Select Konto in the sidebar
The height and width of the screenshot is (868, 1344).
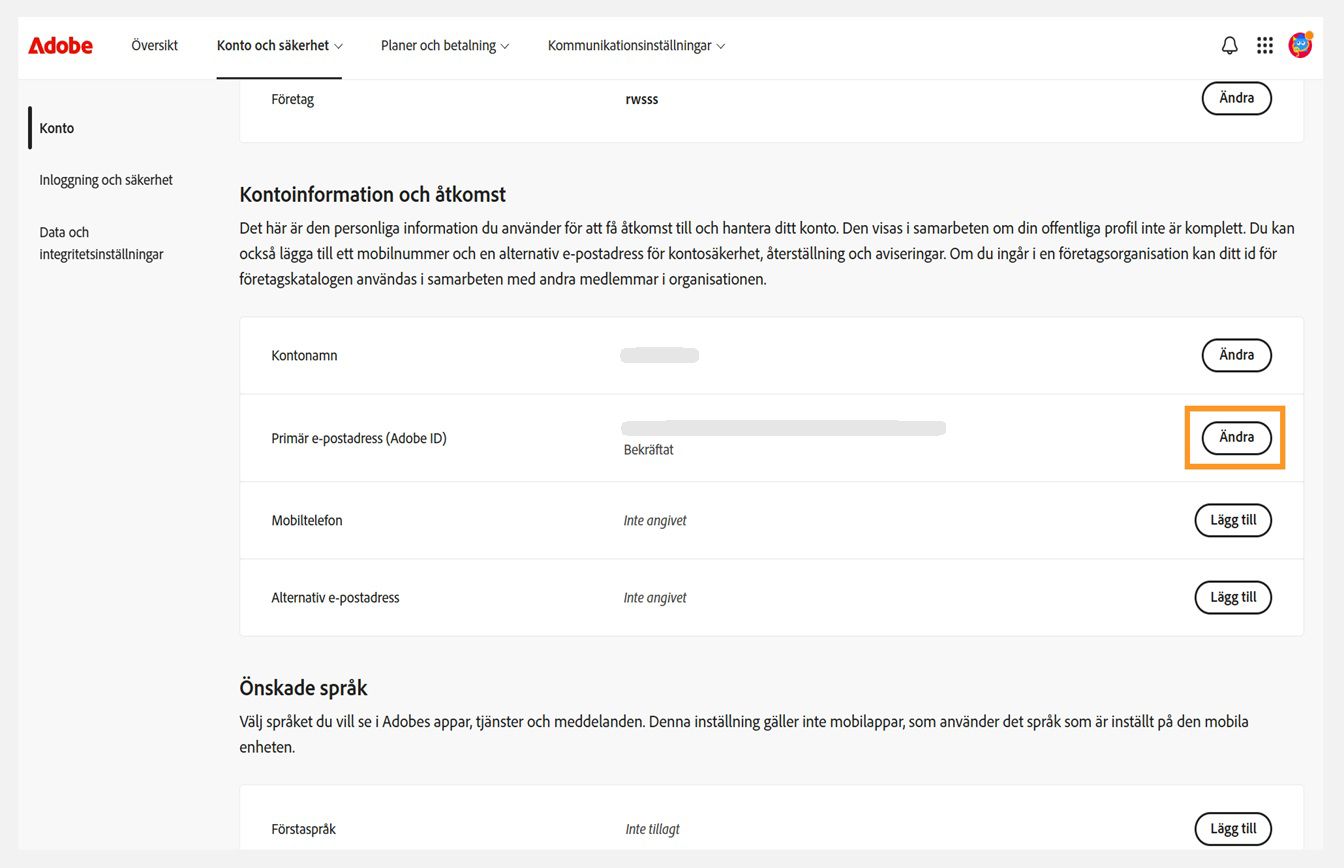pyautogui.click(x=56, y=127)
